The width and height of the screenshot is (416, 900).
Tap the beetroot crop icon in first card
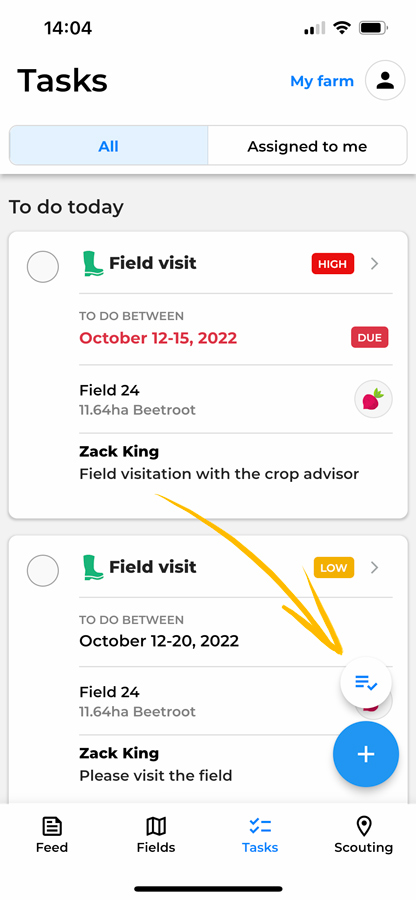click(x=374, y=399)
